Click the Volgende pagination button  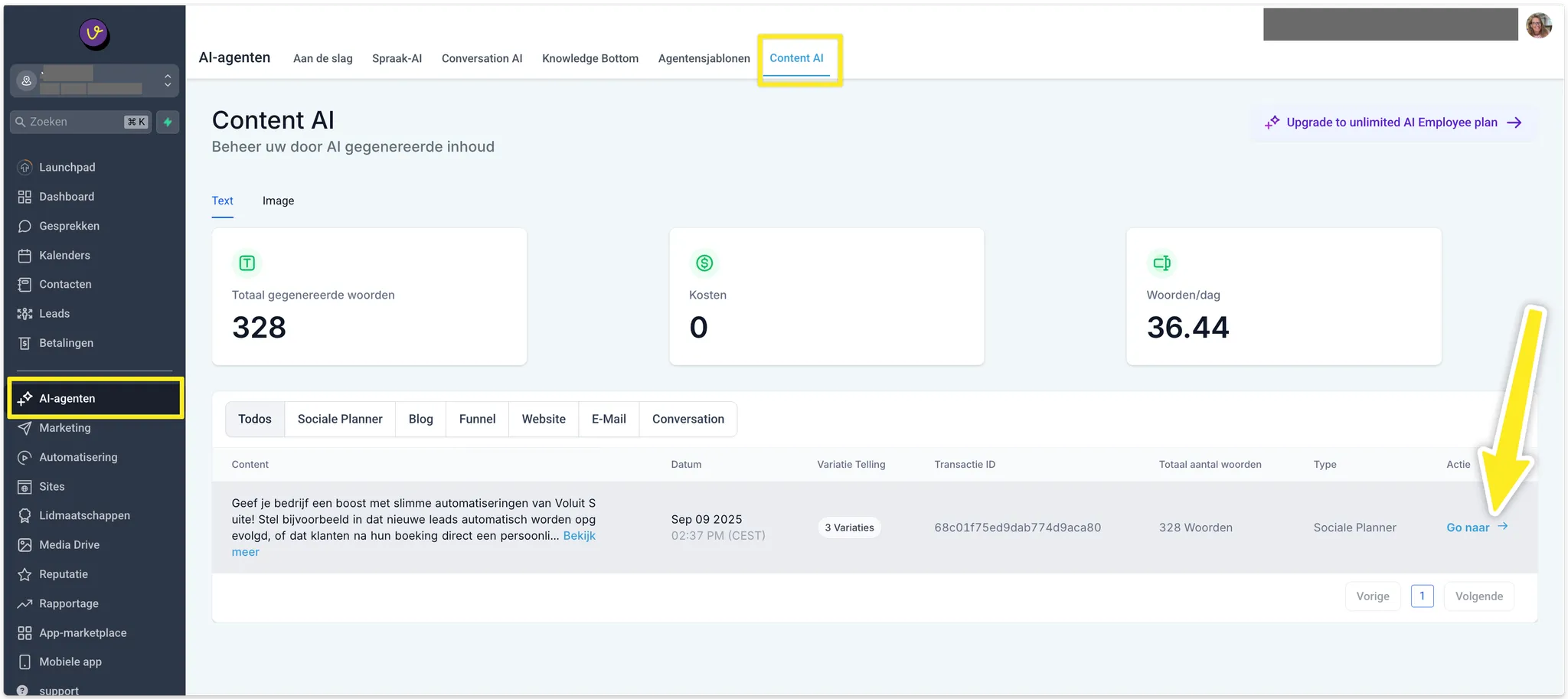(x=1478, y=596)
